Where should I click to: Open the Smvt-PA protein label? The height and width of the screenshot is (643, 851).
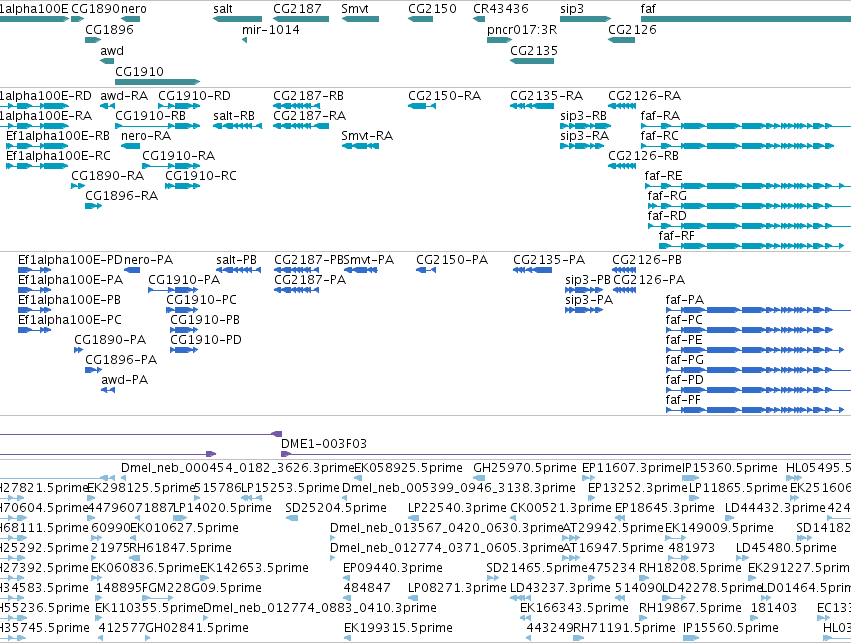[x=369, y=260]
